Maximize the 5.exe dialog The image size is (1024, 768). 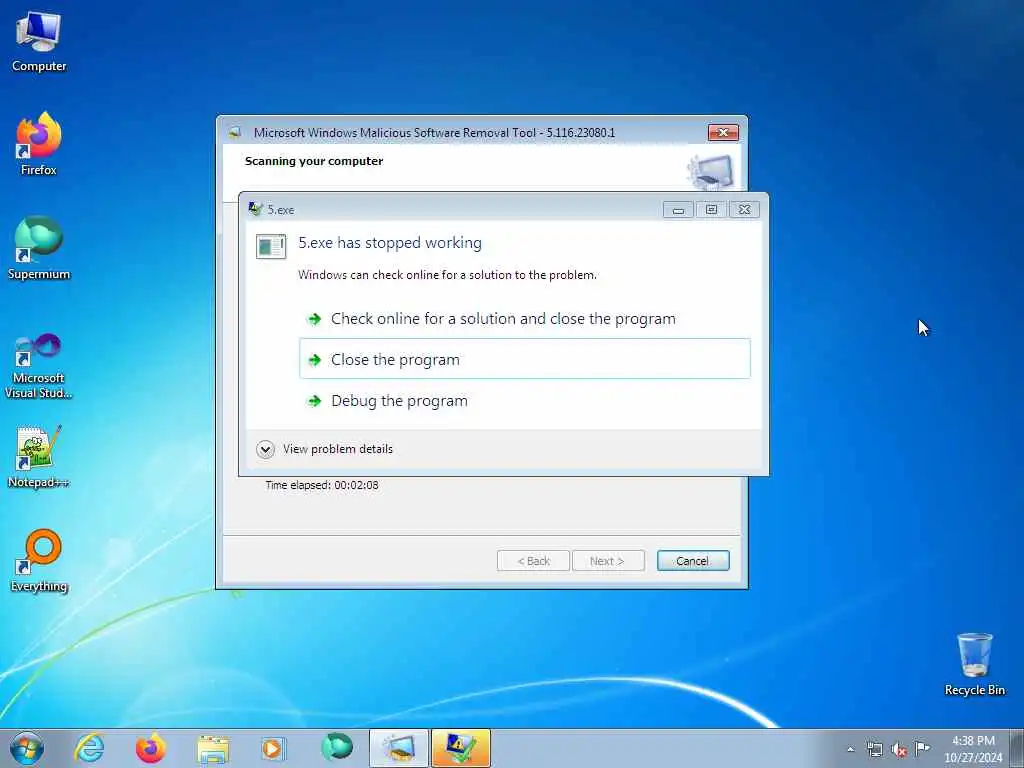tap(711, 210)
